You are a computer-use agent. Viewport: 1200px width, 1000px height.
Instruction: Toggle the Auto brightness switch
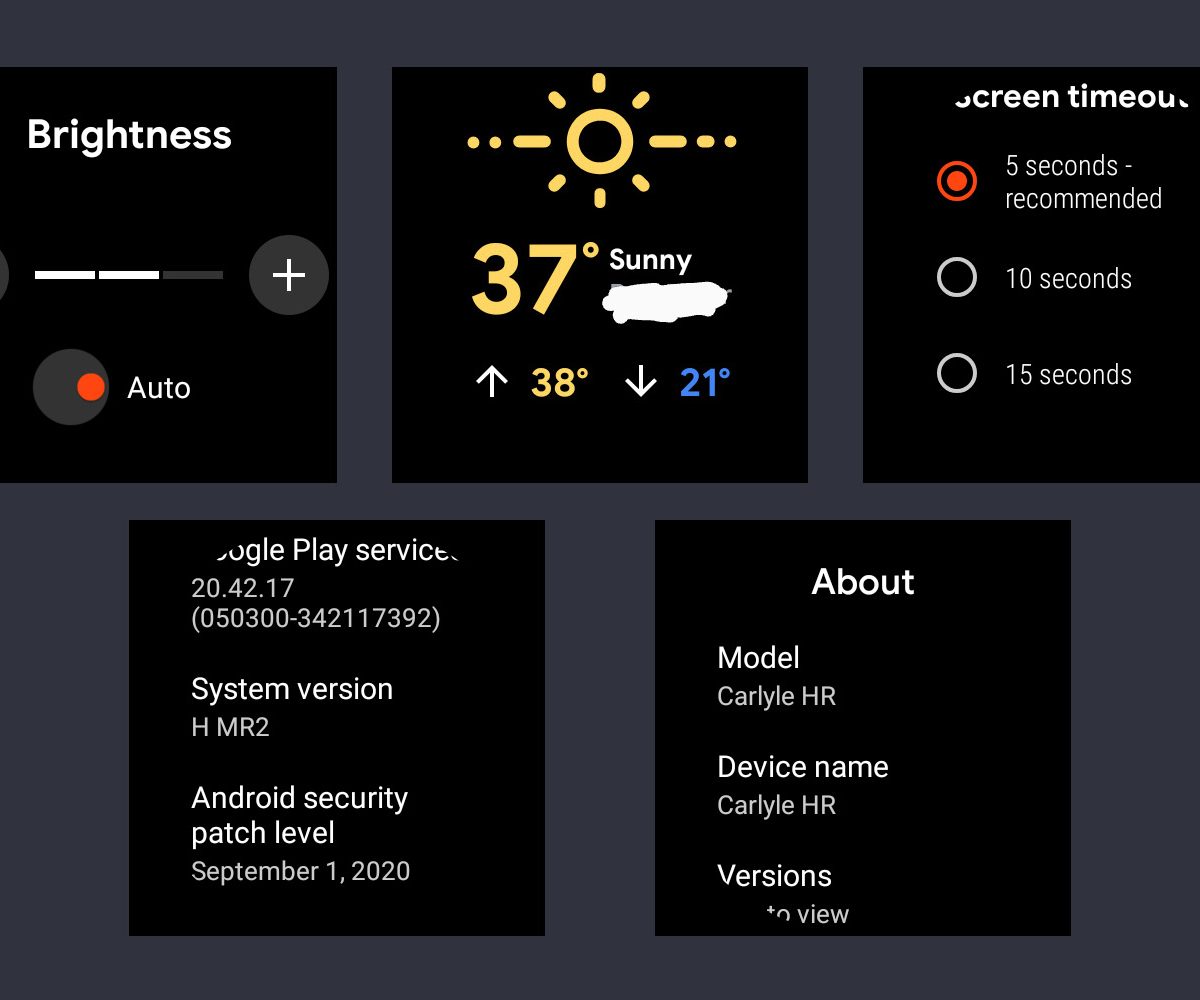tap(71, 387)
